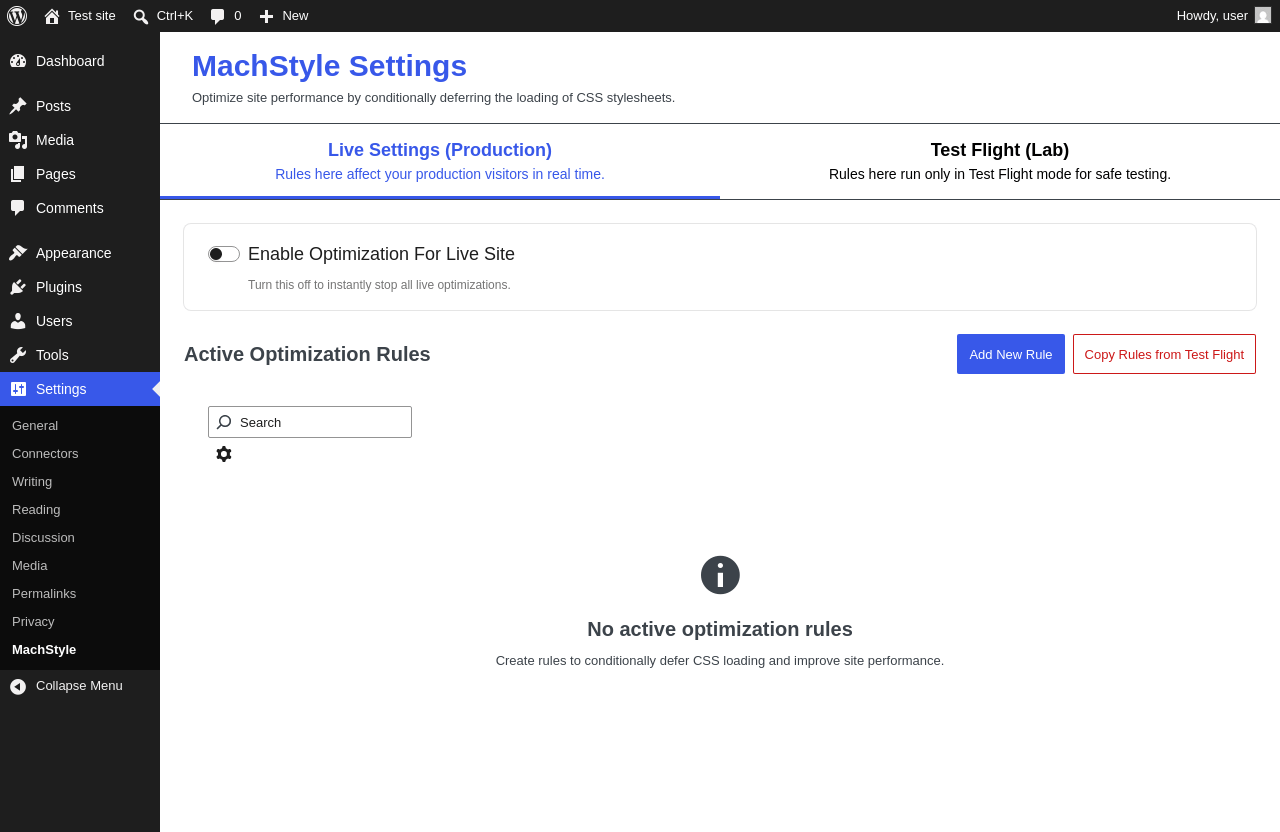Open the Appearance sidebar item
This screenshot has width=1280, height=832.
[80, 253]
